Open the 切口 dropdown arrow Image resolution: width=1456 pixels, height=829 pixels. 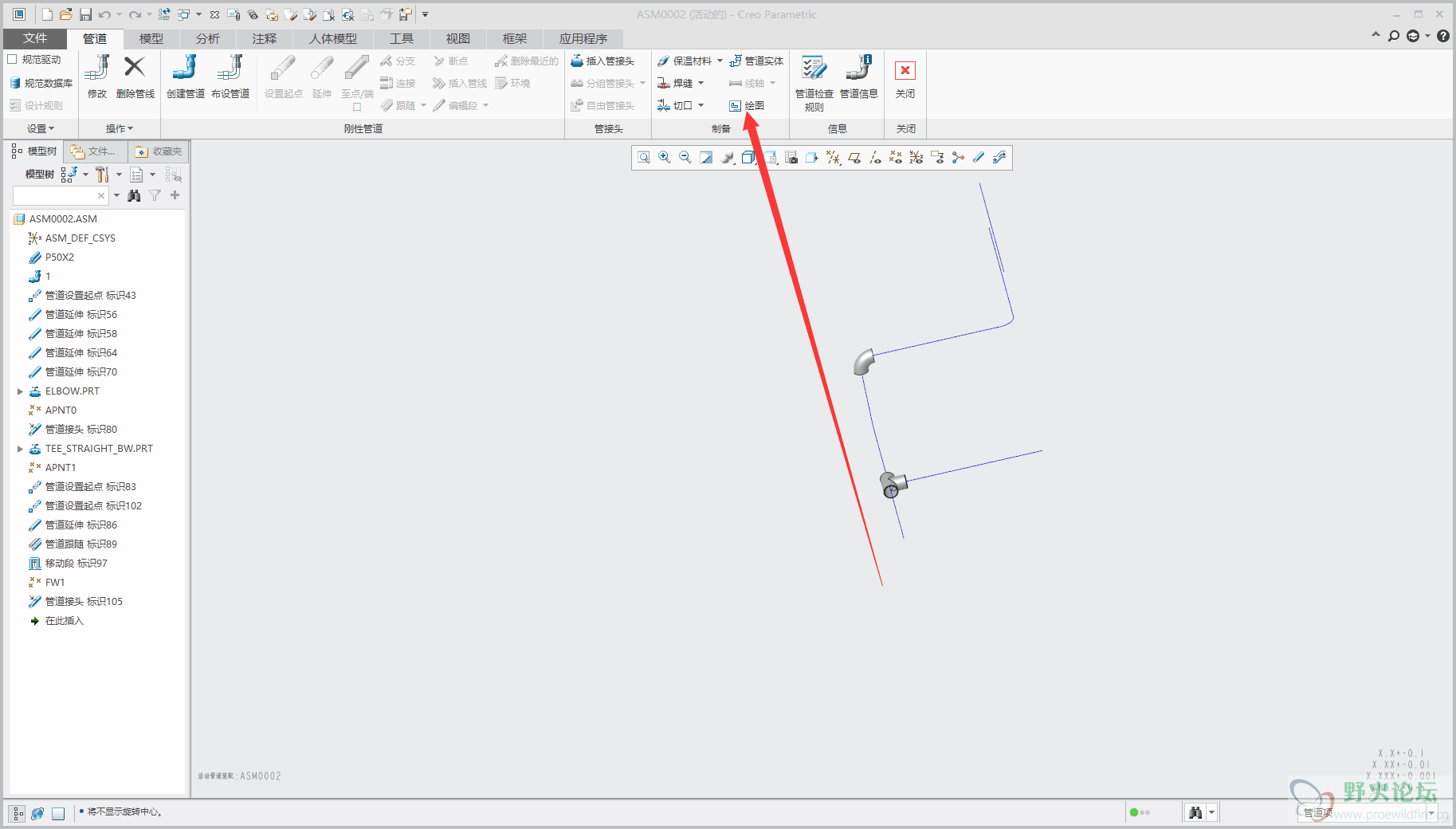pos(701,105)
